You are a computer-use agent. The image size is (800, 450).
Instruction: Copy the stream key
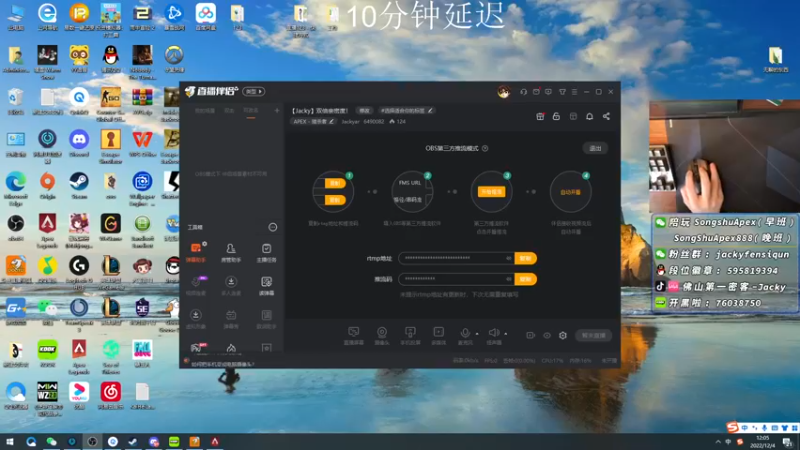(526, 279)
